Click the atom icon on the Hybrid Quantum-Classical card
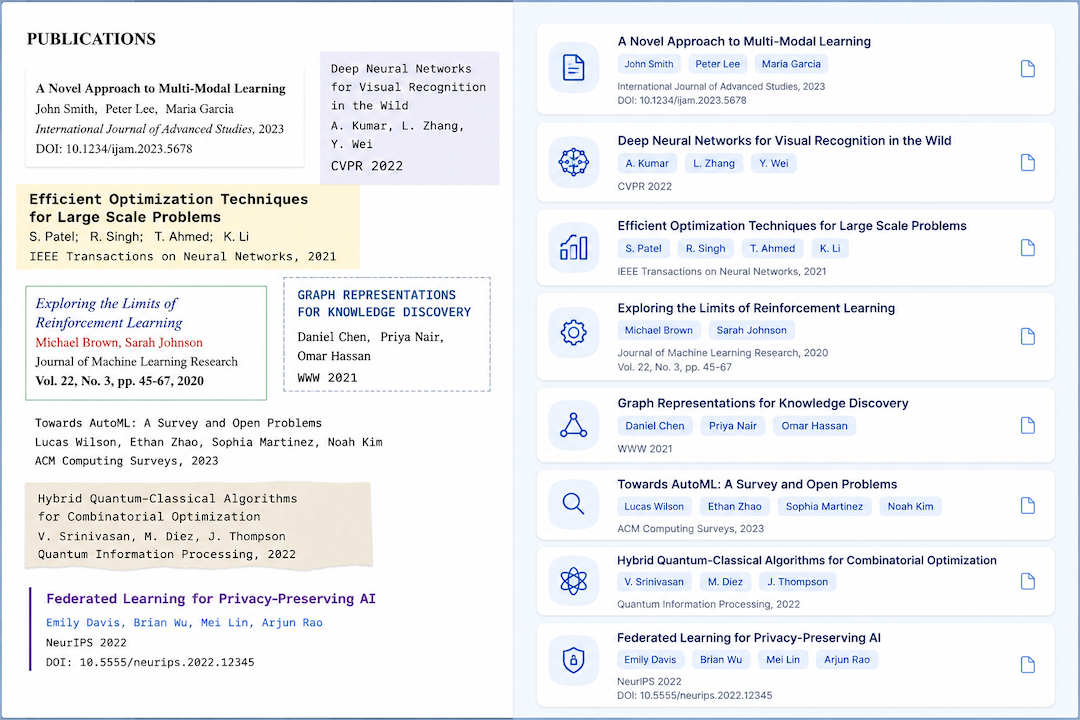 (573, 581)
